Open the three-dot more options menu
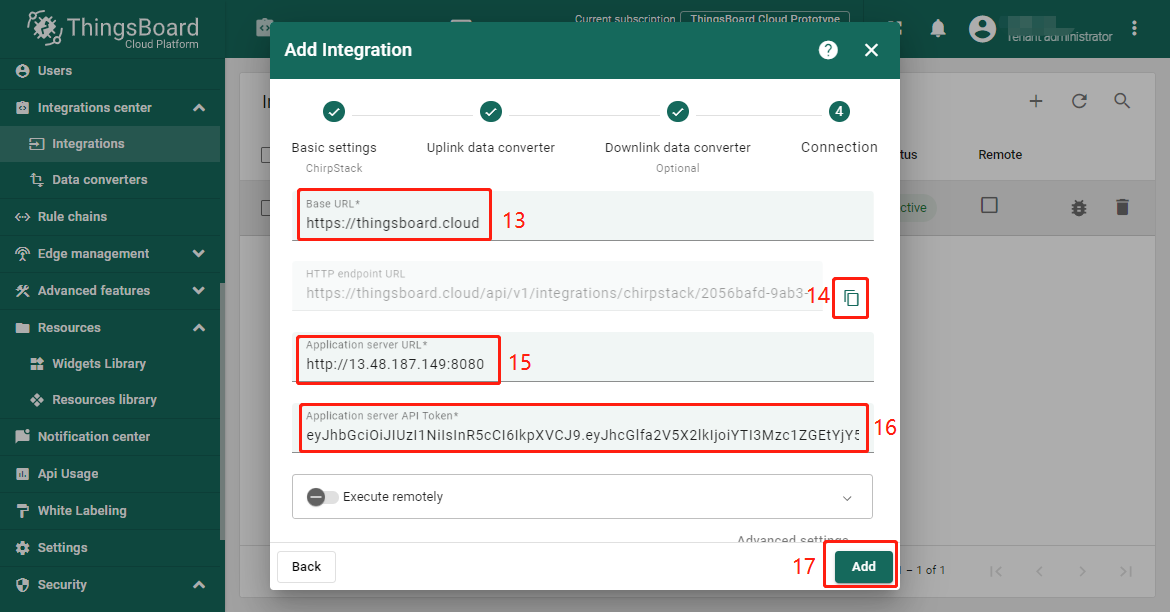This screenshot has width=1170, height=612. pos(1134,28)
